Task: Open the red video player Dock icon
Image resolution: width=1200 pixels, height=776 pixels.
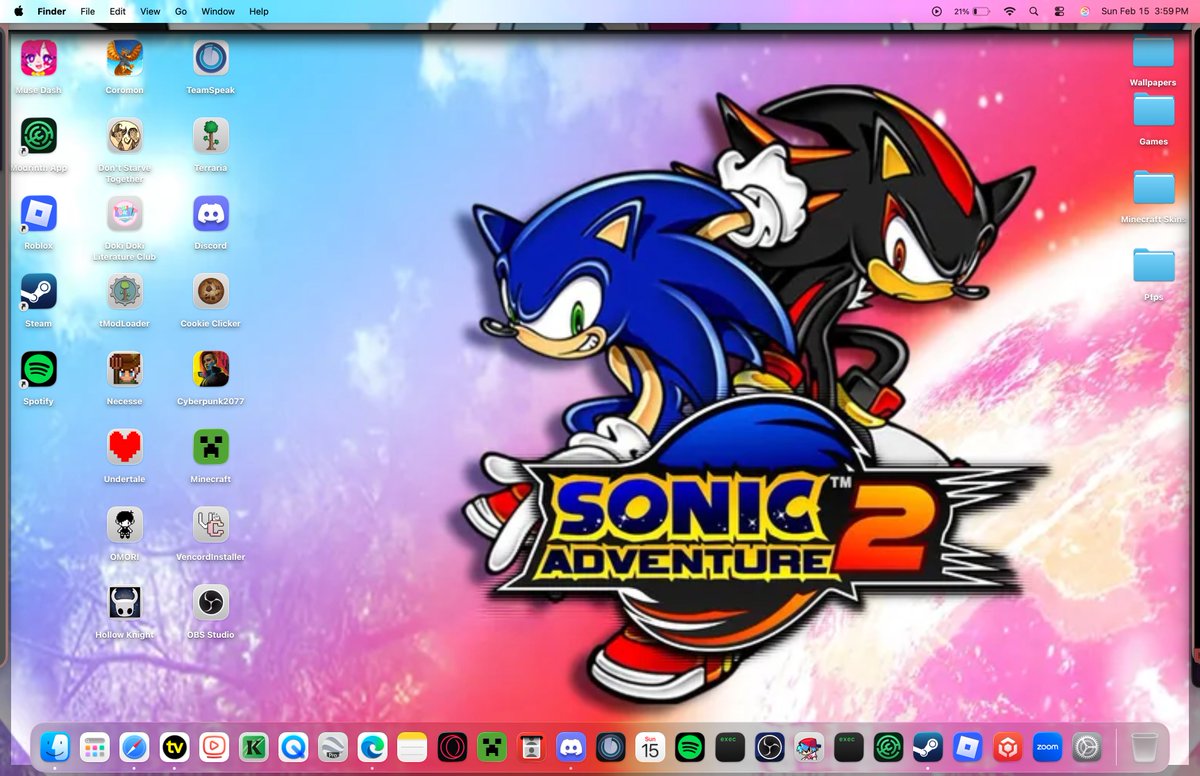Action: tap(214, 746)
